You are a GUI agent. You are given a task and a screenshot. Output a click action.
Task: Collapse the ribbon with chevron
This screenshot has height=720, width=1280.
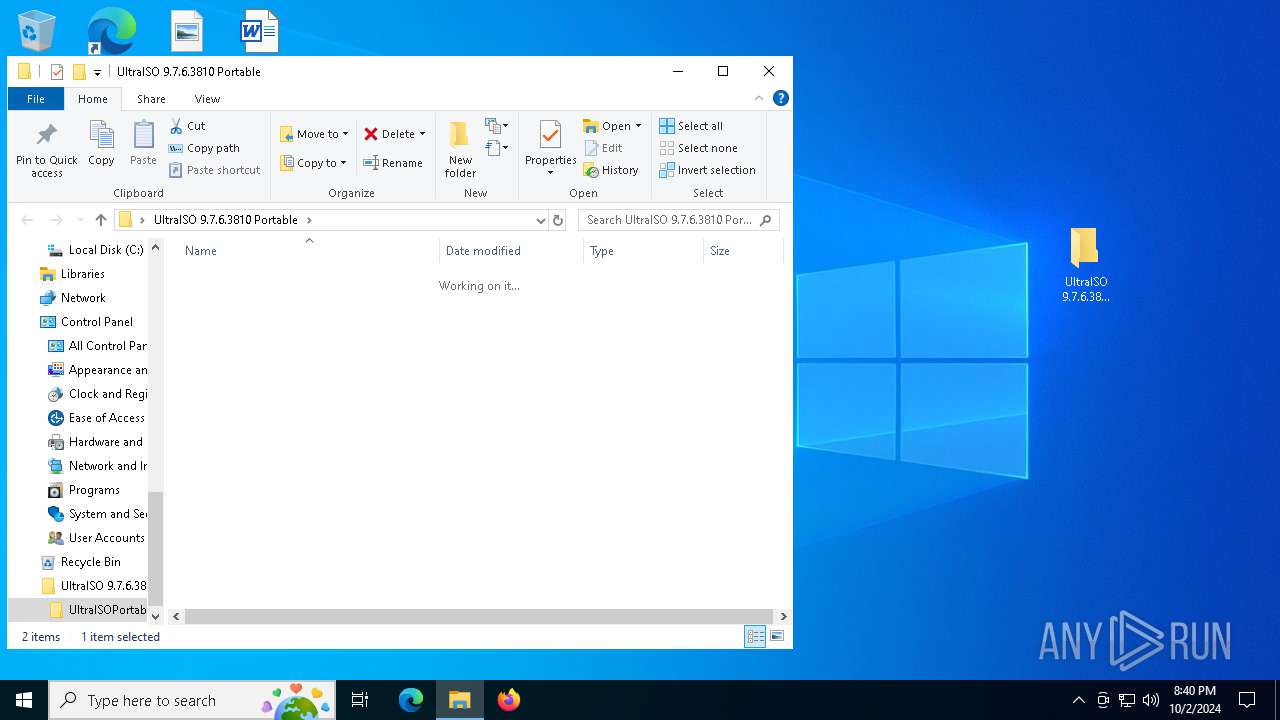click(759, 98)
